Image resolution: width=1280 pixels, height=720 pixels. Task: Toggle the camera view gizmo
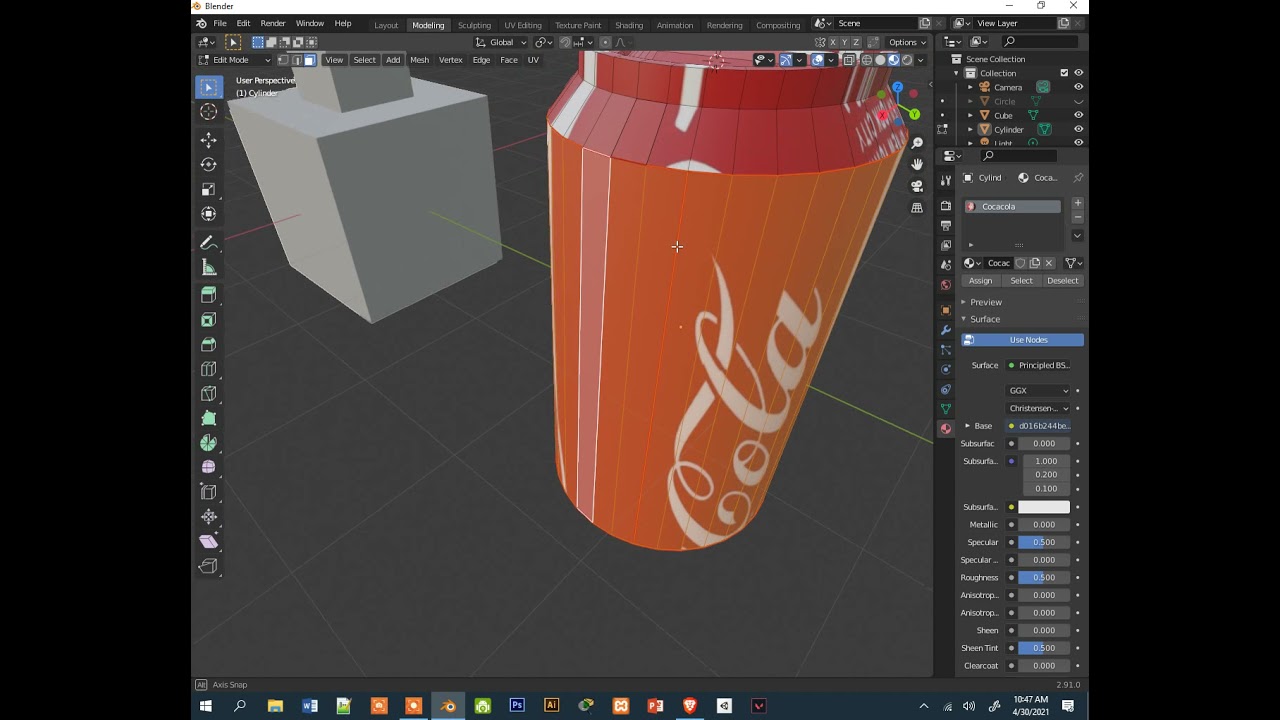(917, 186)
